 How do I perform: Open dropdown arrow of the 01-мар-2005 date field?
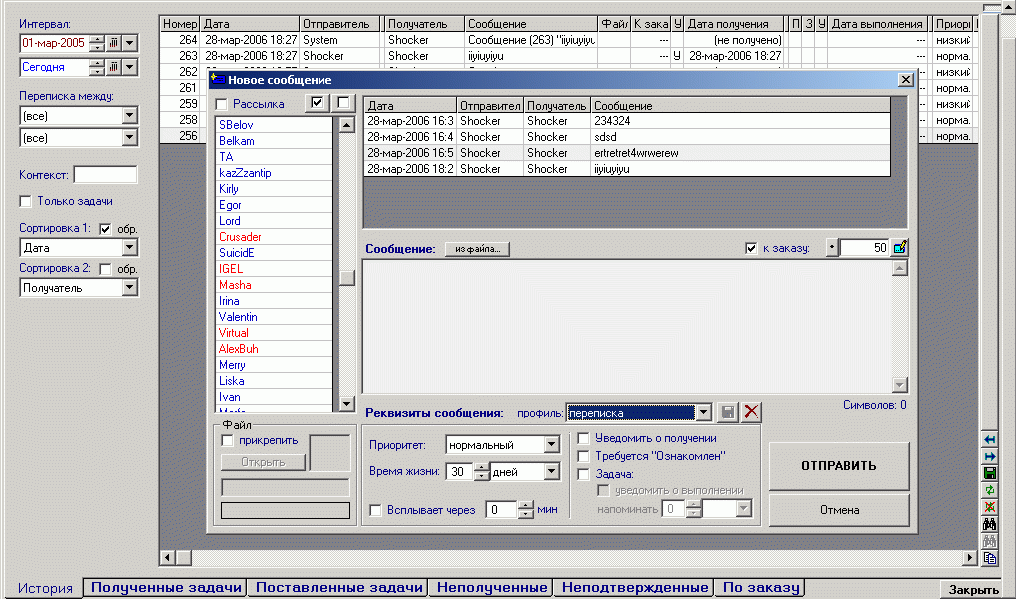[x=130, y=43]
